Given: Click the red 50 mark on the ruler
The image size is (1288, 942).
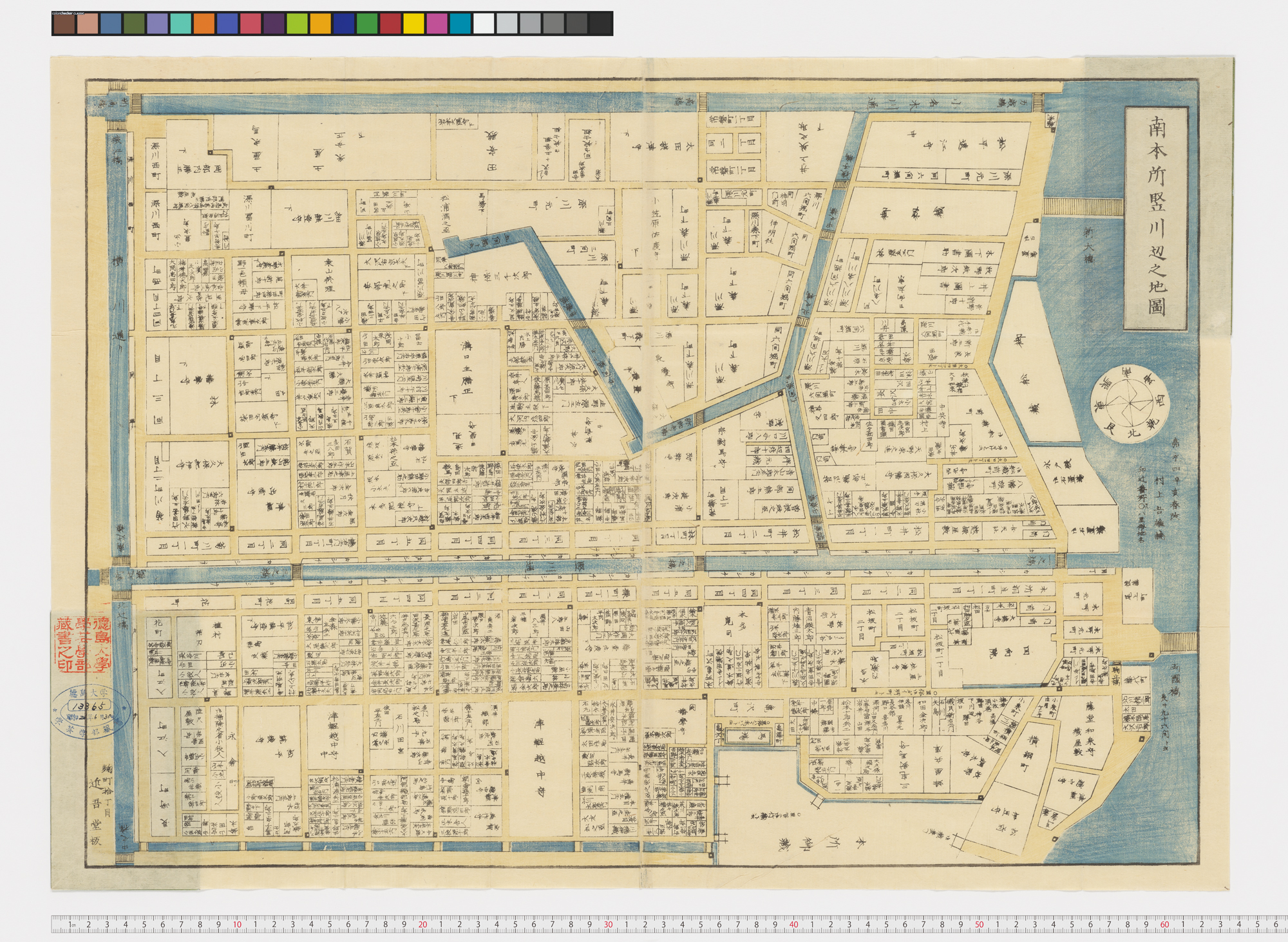Looking at the screenshot, I should click(x=979, y=925).
